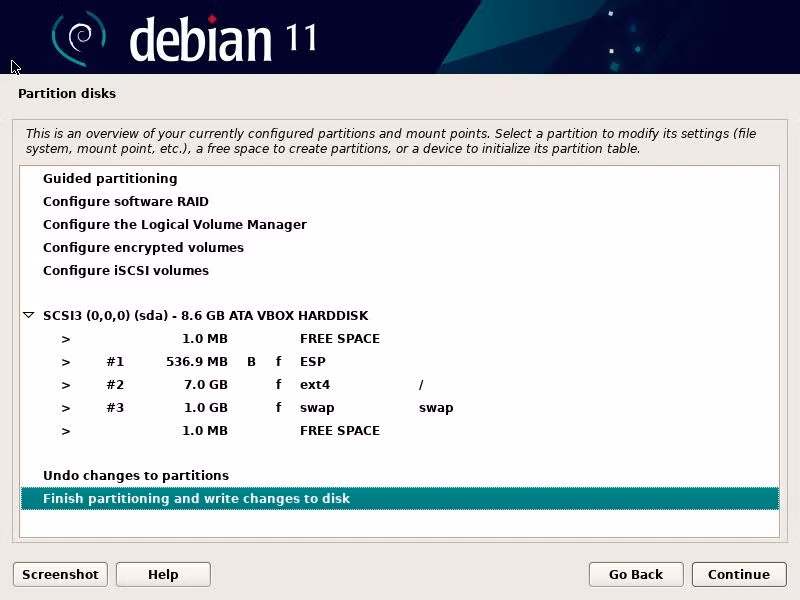Select Configure encrypted volumes
The image size is (800, 600).
click(399, 247)
